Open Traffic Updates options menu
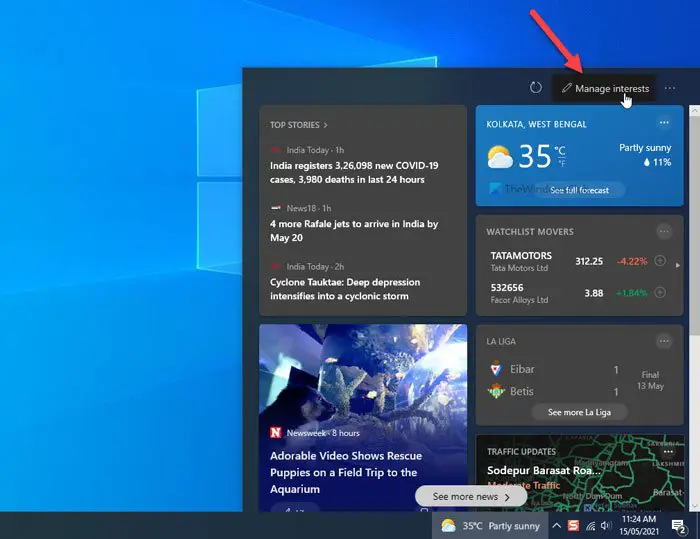700x539 pixels. tap(668, 452)
